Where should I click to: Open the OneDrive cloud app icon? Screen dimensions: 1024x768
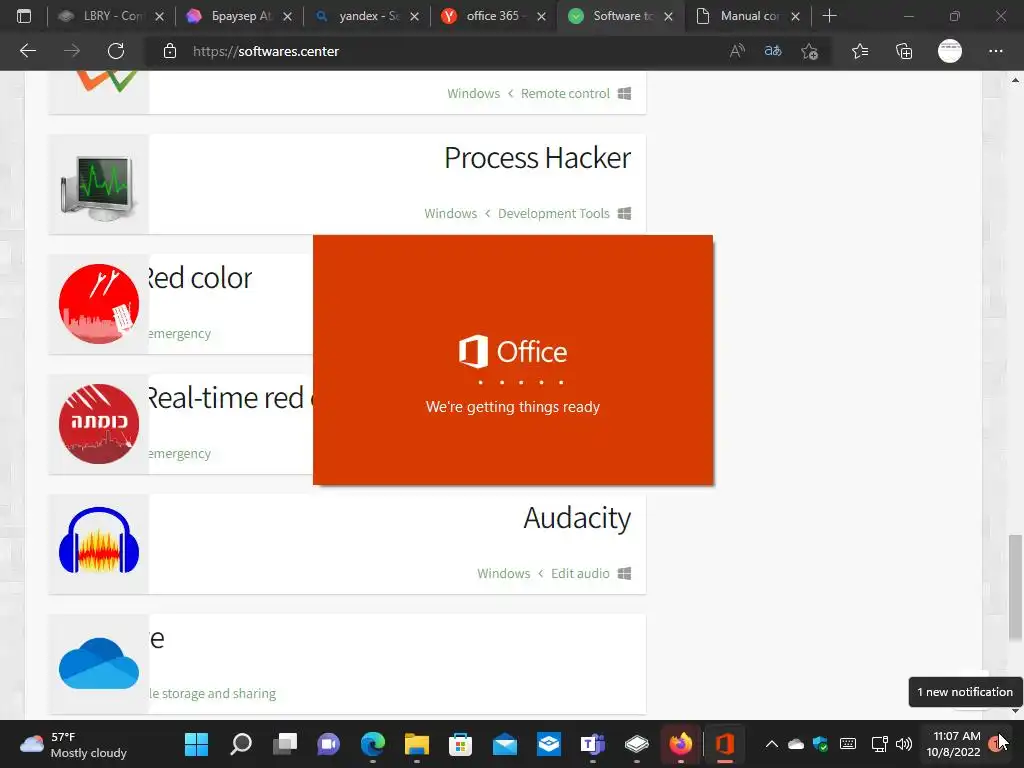(99, 664)
